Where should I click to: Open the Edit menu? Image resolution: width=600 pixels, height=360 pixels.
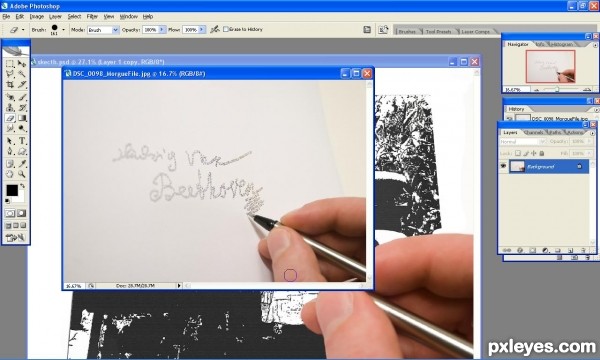tap(20, 16)
